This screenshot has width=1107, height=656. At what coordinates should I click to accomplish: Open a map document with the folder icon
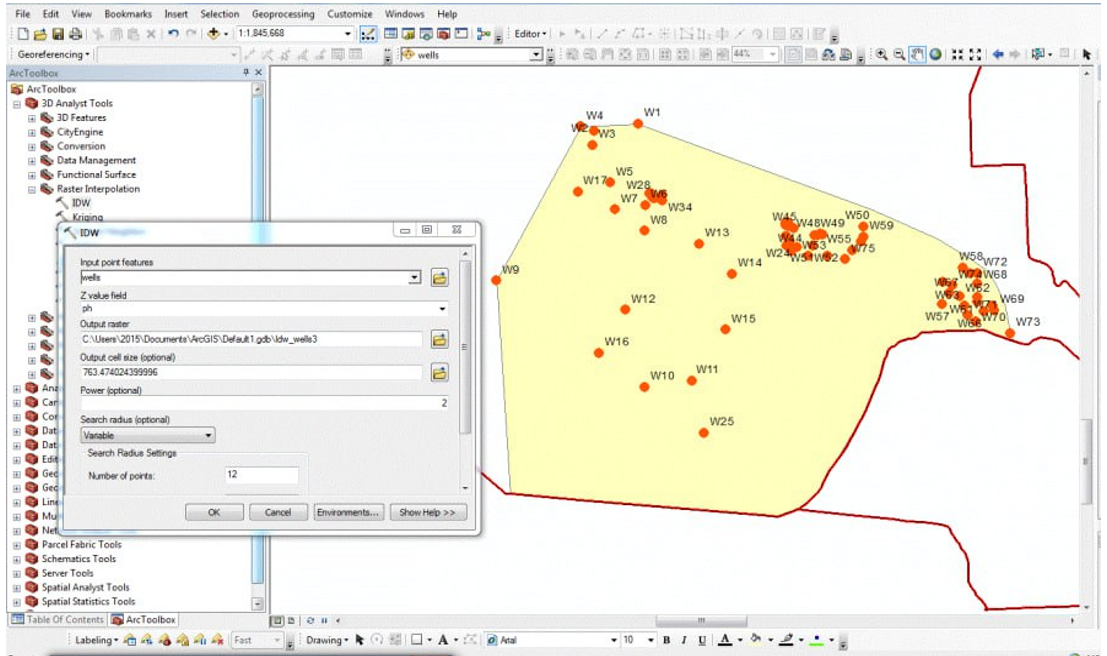coord(40,34)
